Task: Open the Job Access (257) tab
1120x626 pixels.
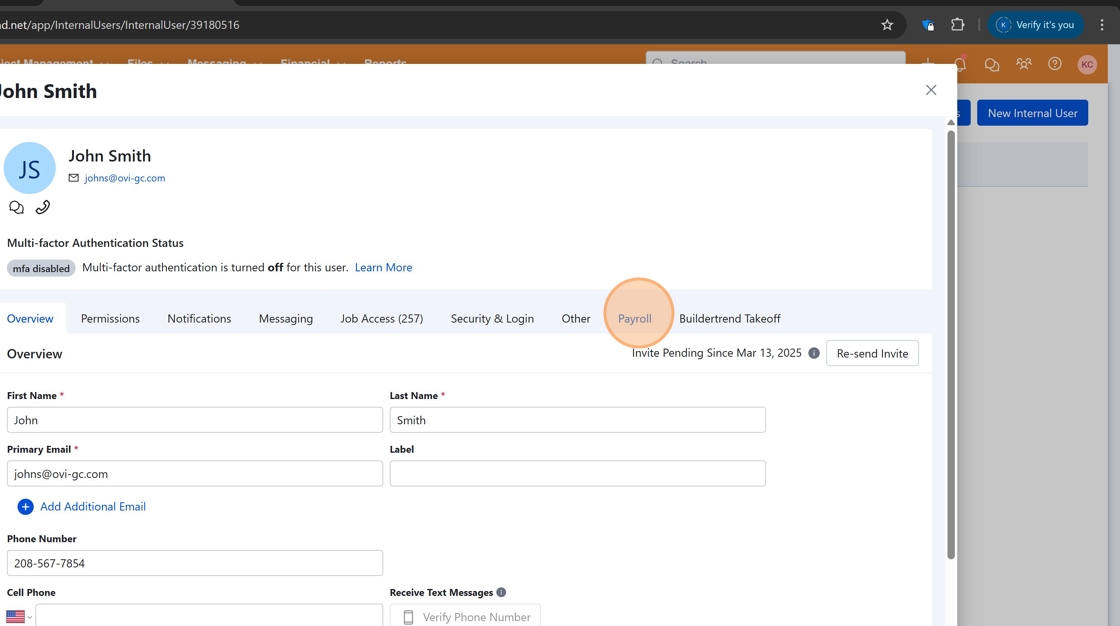Action: tap(381, 319)
